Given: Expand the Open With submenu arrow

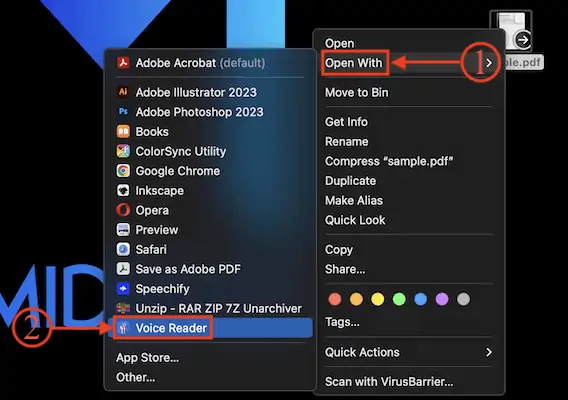Looking at the screenshot, I should (489, 63).
